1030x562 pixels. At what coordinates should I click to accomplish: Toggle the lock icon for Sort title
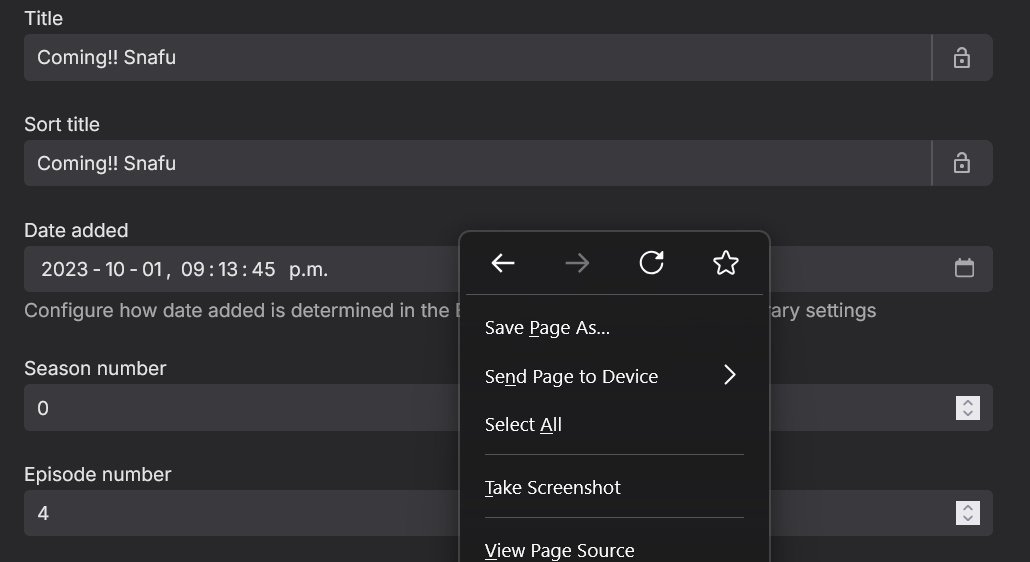(962, 163)
